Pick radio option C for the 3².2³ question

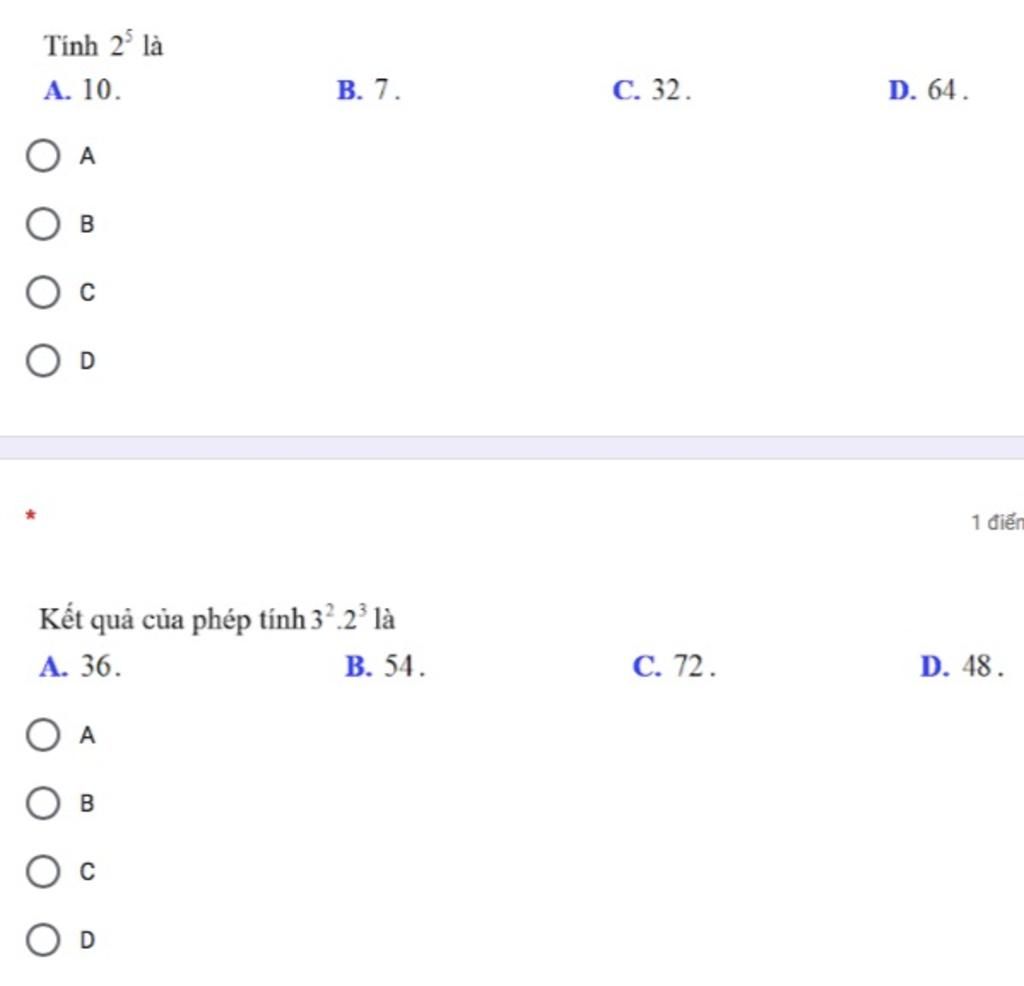43,871
